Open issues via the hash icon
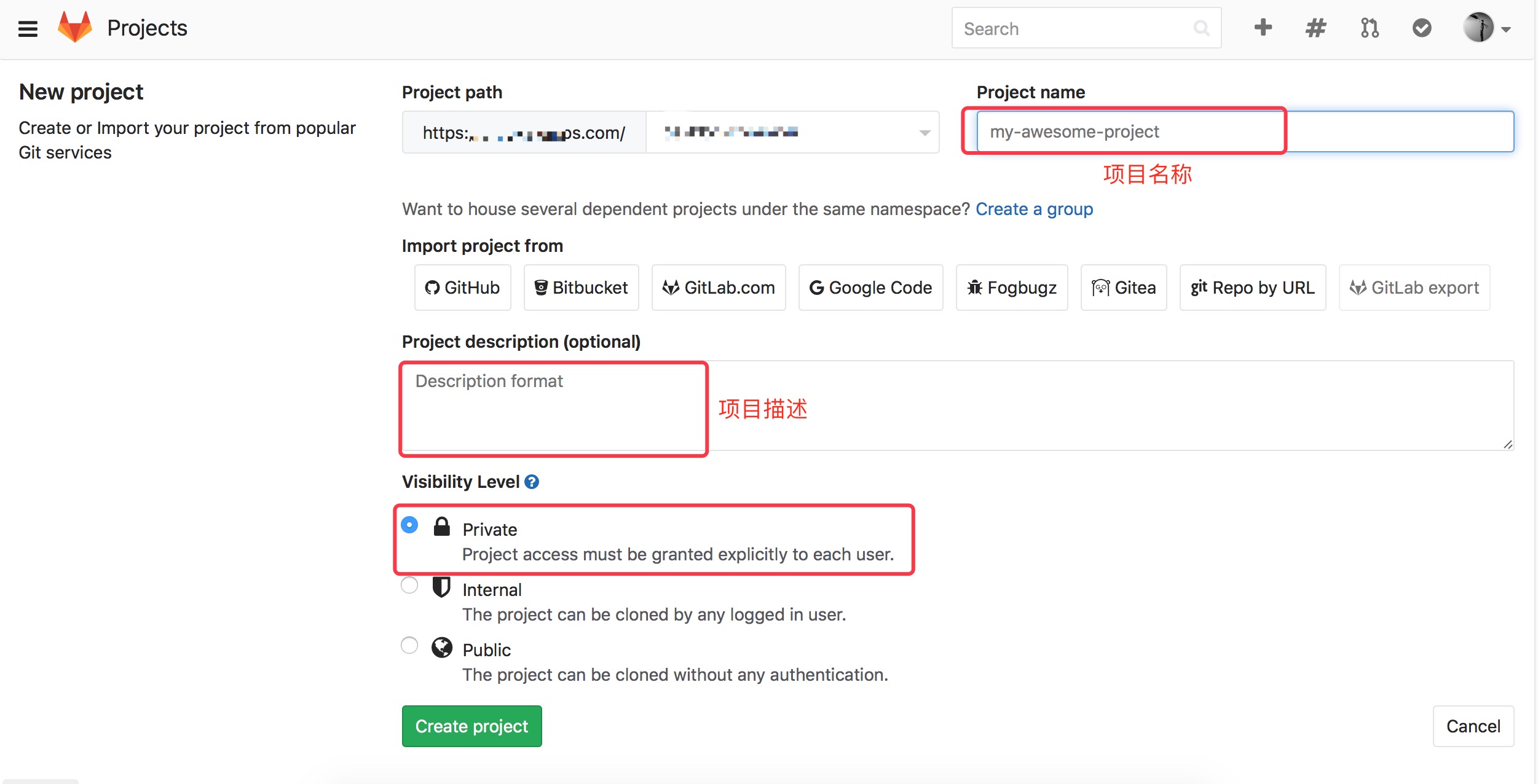This screenshot has height=784, width=1538. coord(1316,28)
